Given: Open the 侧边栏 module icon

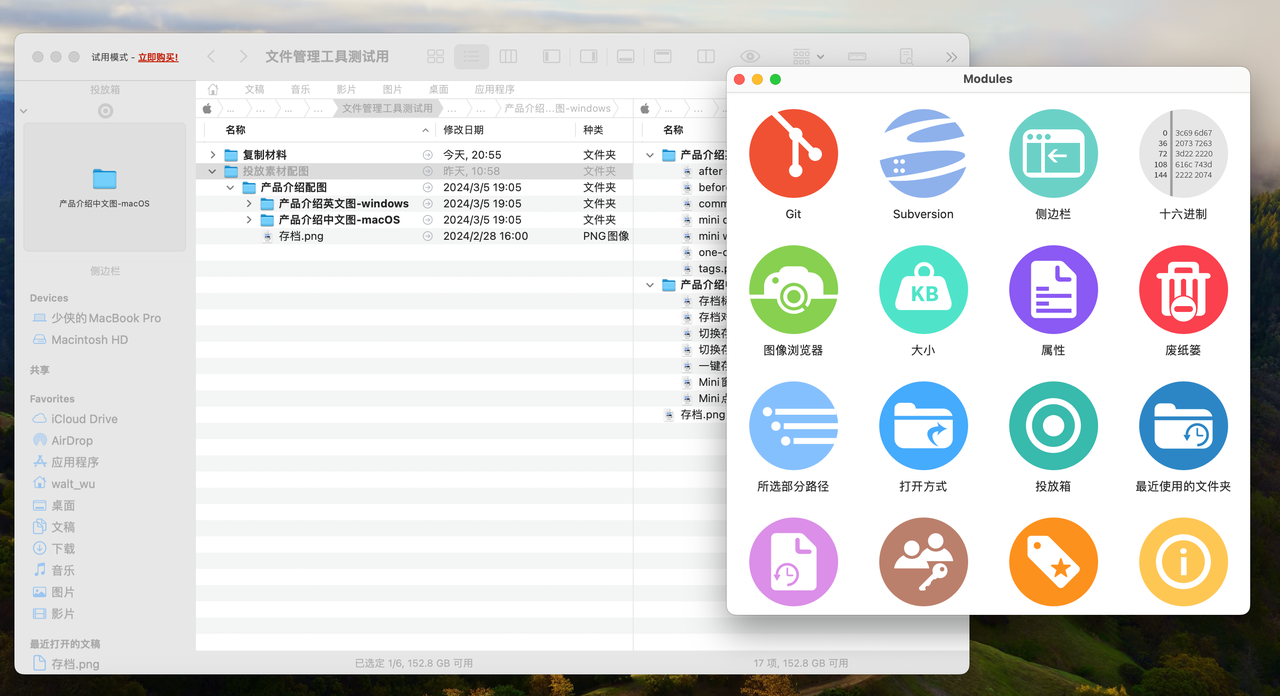Looking at the screenshot, I should pos(1053,154).
